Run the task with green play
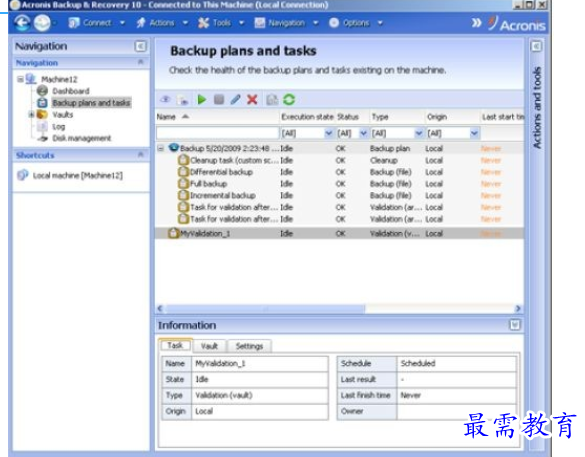 coord(201,100)
